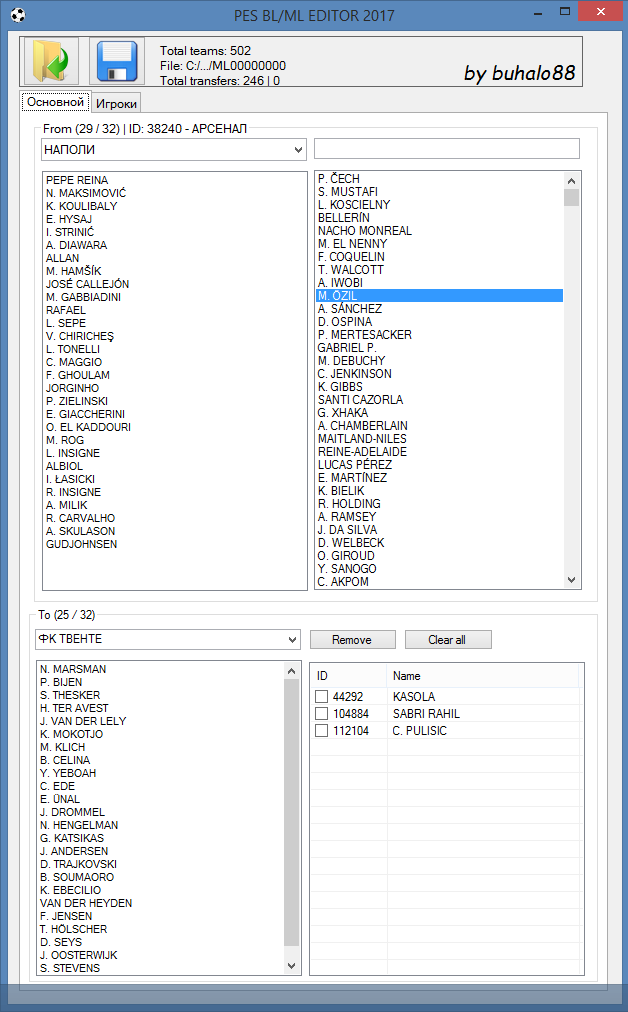
Task: Select VAN DER HEYDEN player
Action: click(x=86, y=903)
